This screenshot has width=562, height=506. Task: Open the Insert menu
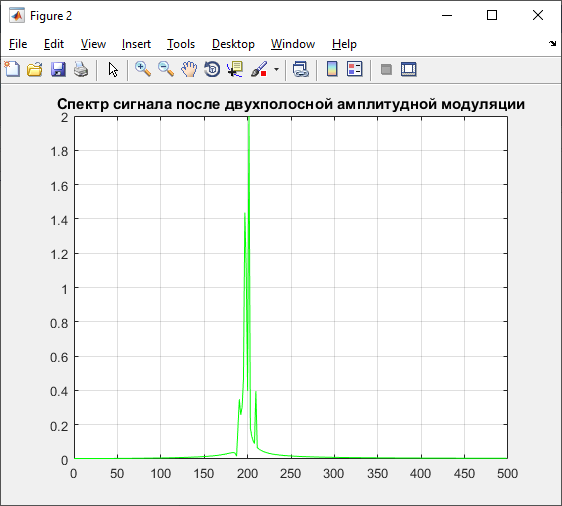(x=136, y=44)
